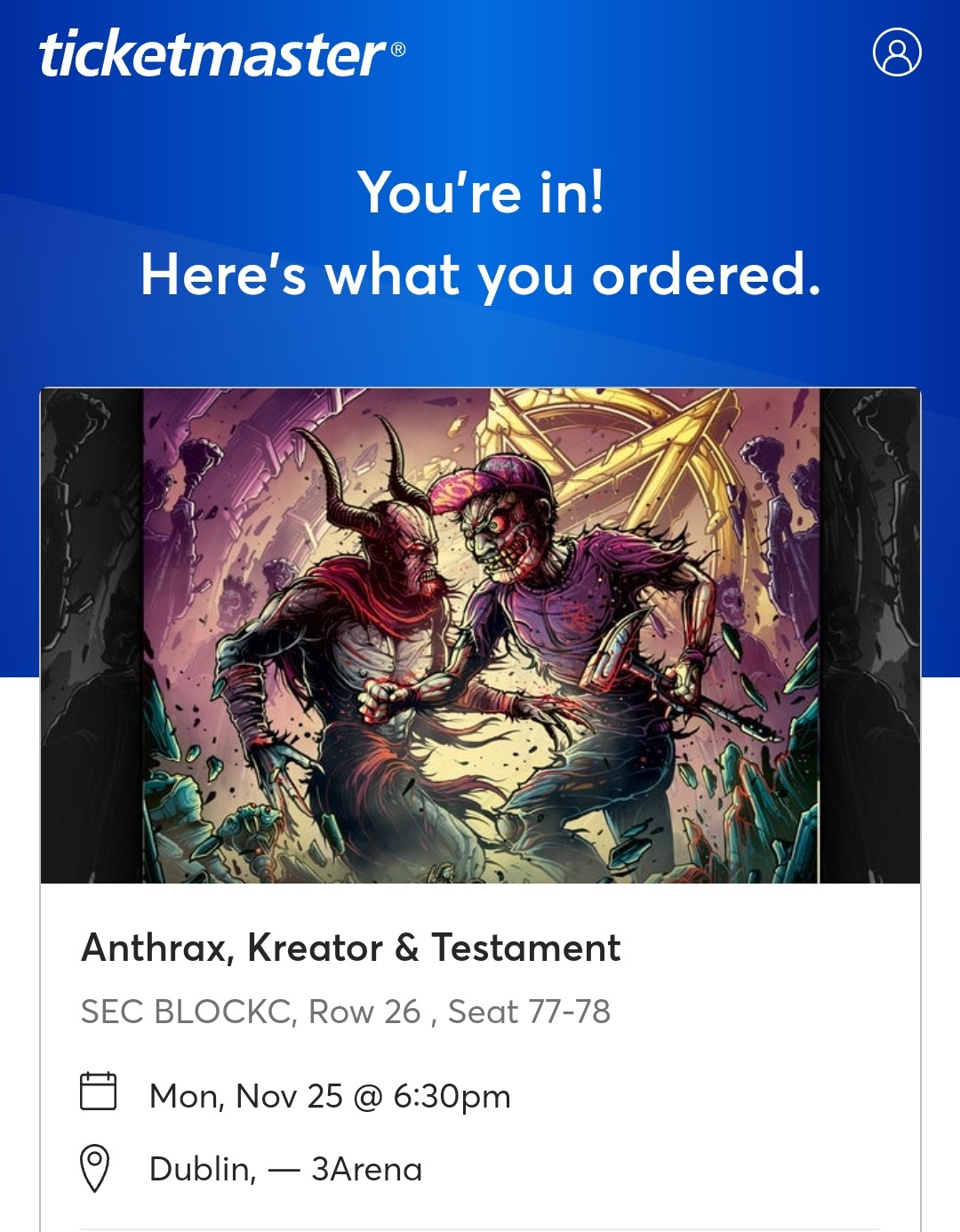Click the dark left panel of event image

(x=92, y=636)
